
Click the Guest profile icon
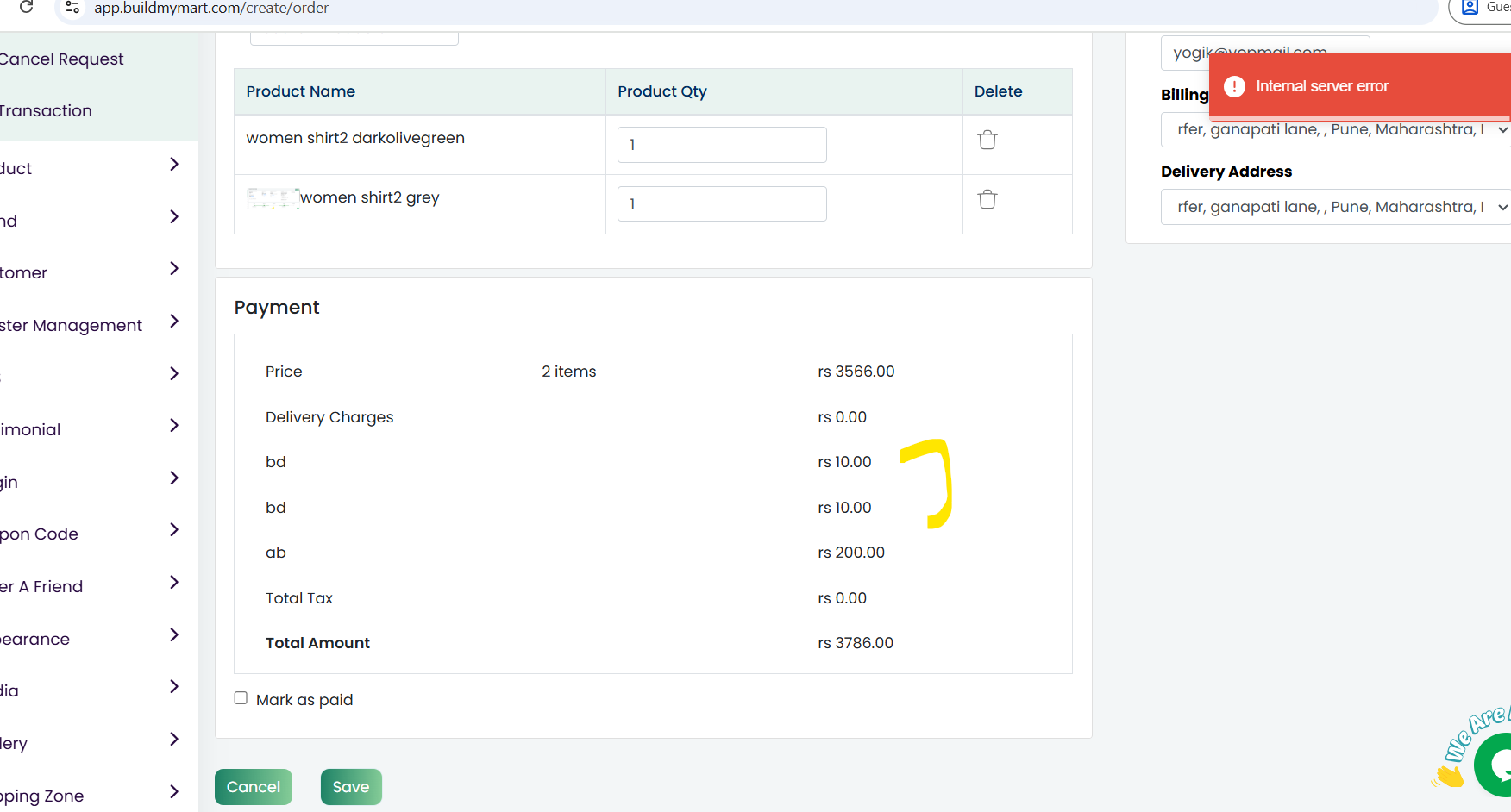[x=1470, y=8]
